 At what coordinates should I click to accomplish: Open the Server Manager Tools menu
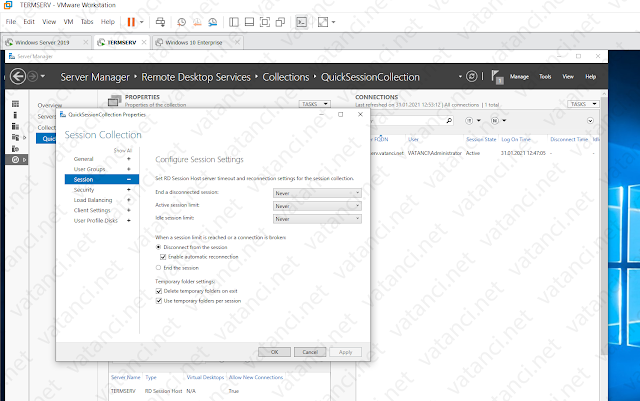click(x=545, y=76)
